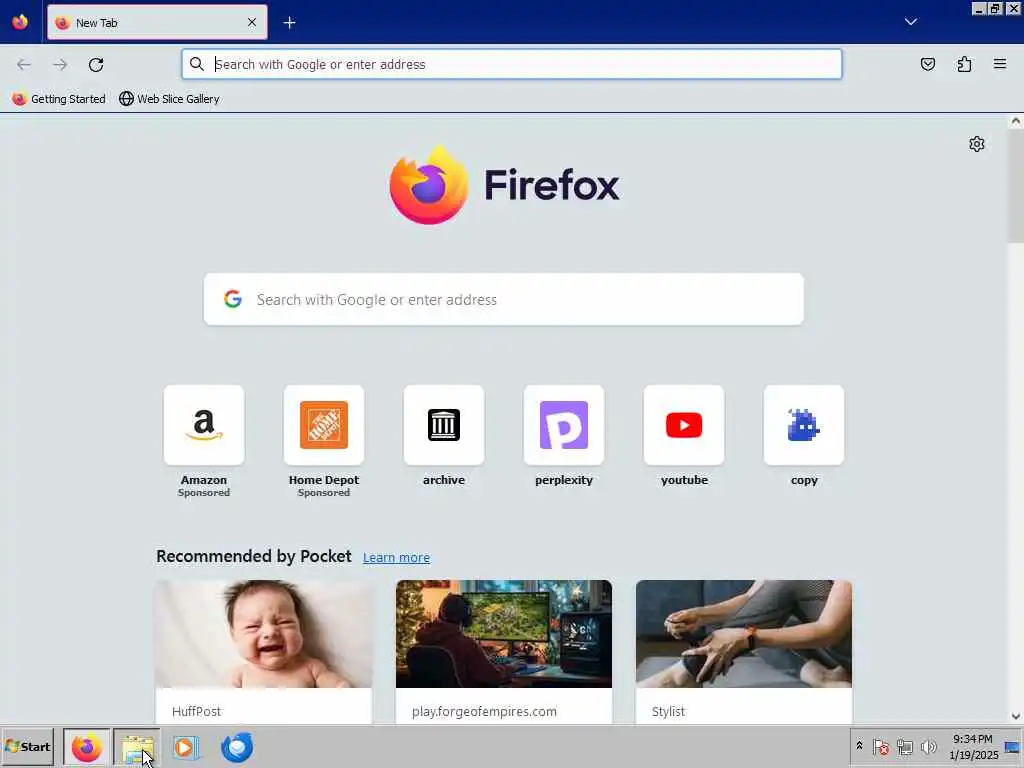Expand the list all tabs chevron
This screenshot has width=1024, height=768.
[910, 22]
